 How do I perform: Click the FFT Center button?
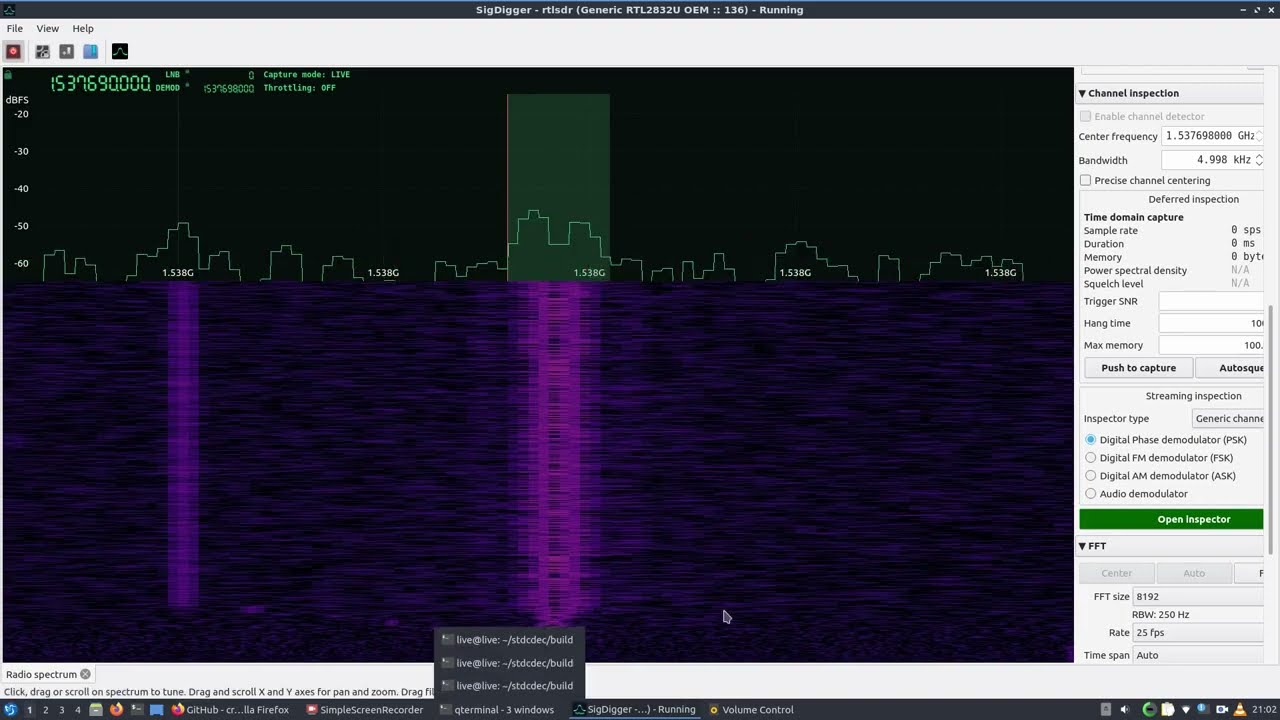pos(1116,573)
